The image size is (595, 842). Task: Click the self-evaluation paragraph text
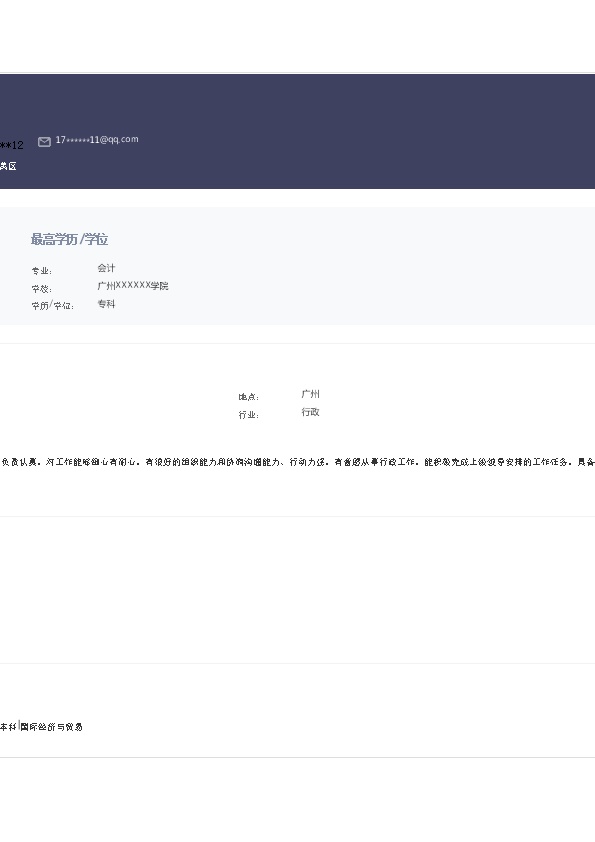[x=298, y=462]
